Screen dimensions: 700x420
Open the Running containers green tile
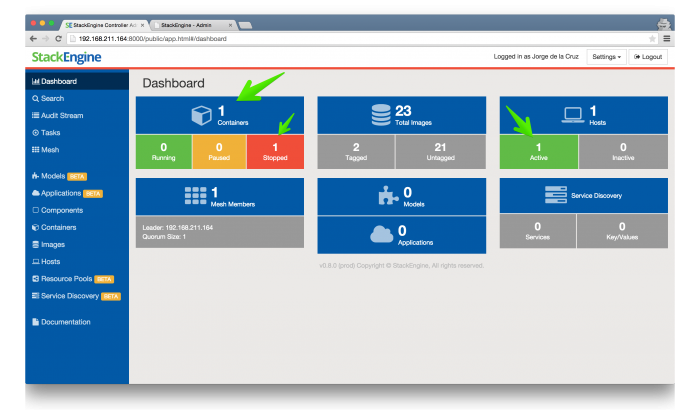163,152
